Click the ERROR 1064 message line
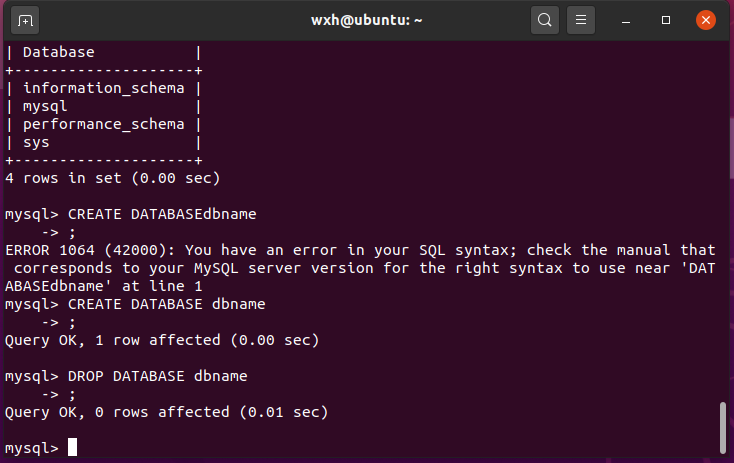Image resolution: width=734 pixels, height=463 pixels. pyautogui.click(x=360, y=249)
